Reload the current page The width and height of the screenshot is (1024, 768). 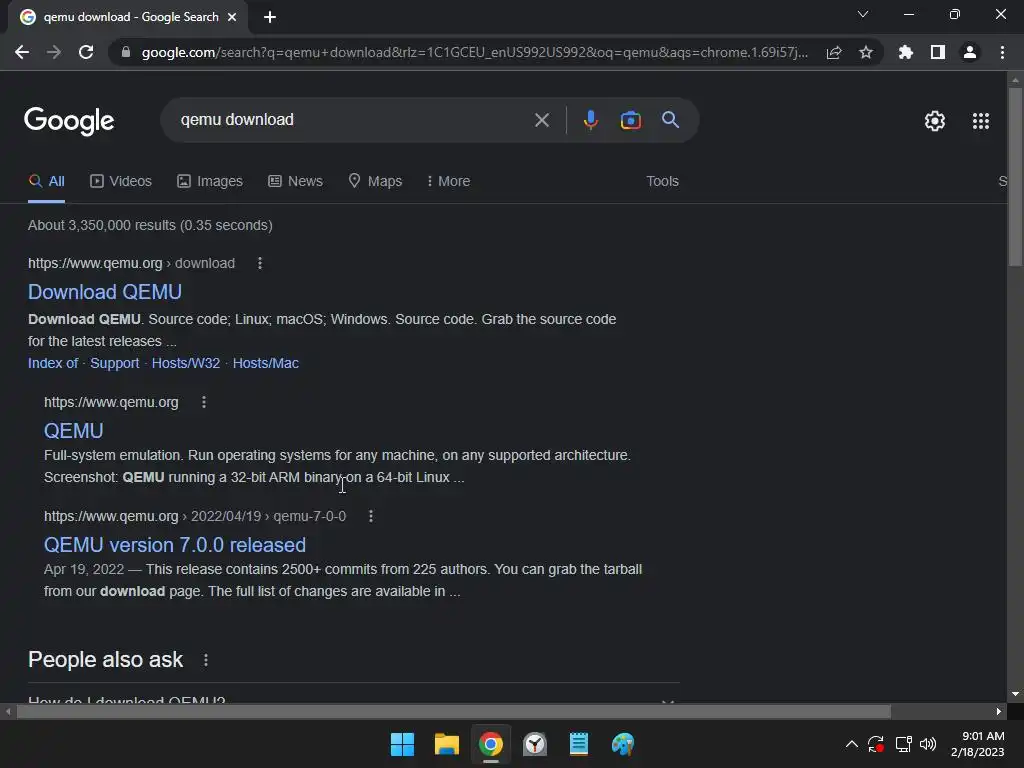tap(86, 52)
